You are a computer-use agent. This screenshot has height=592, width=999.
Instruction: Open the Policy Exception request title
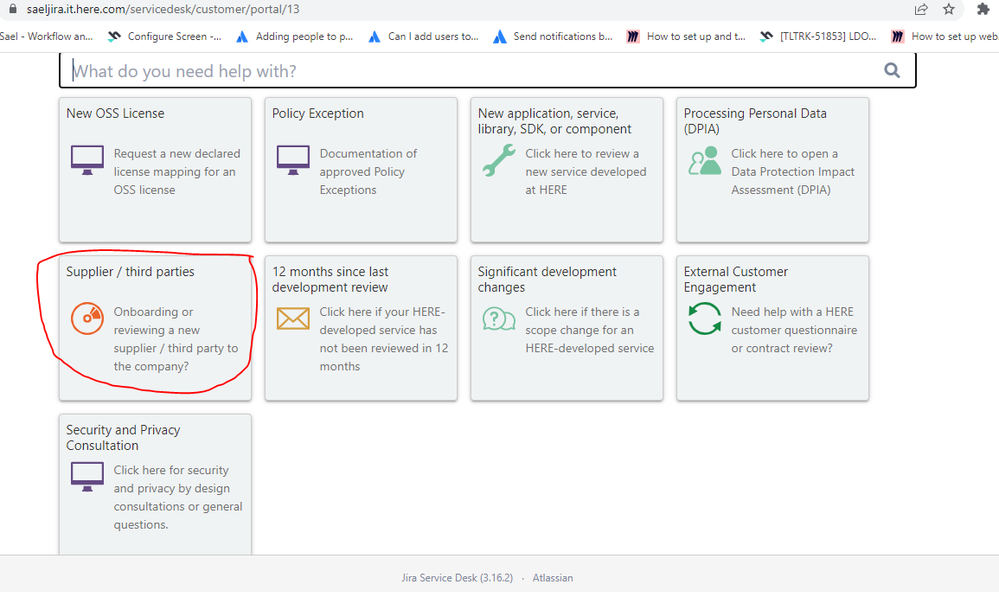318,113
